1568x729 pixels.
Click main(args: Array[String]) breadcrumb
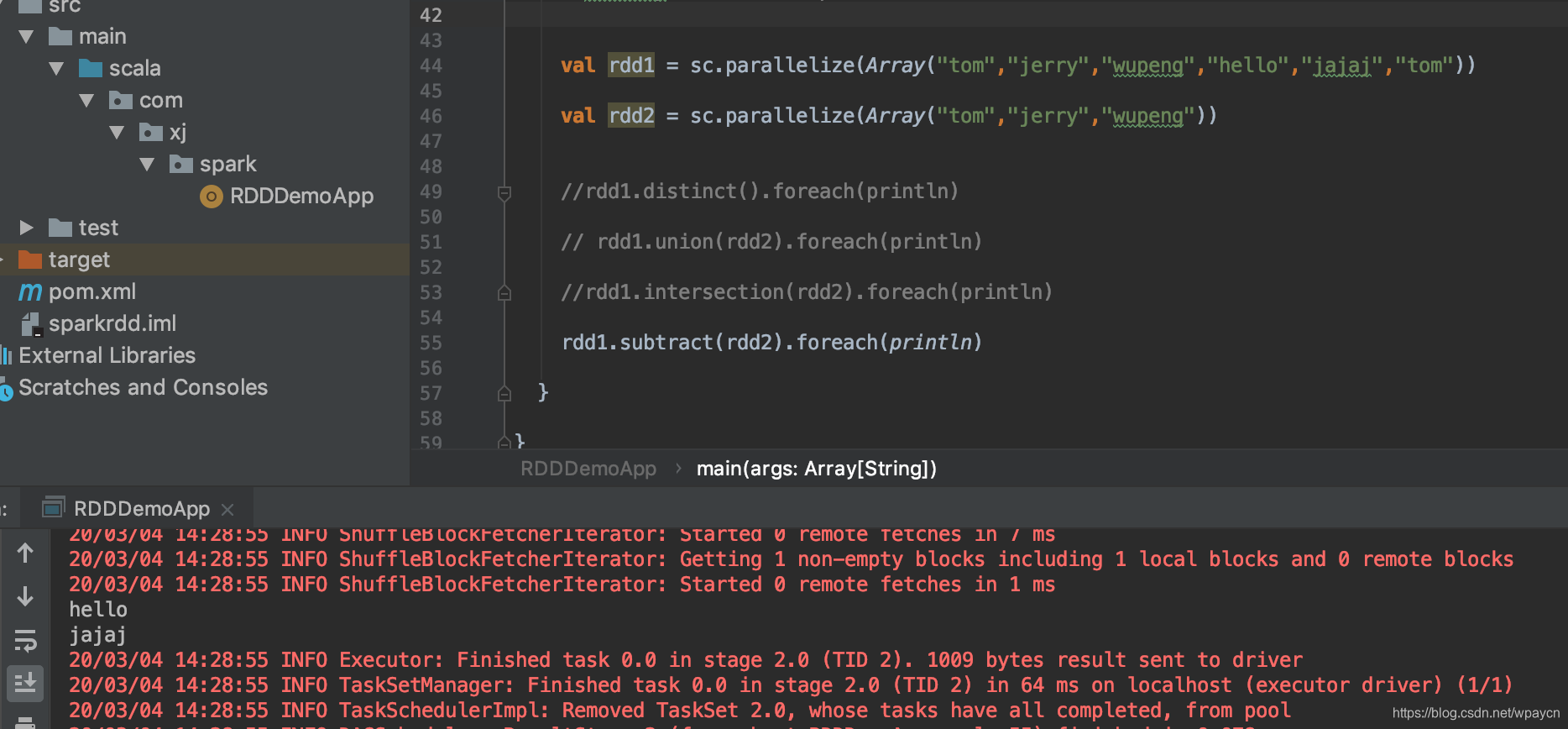click(x=817, y=469)
